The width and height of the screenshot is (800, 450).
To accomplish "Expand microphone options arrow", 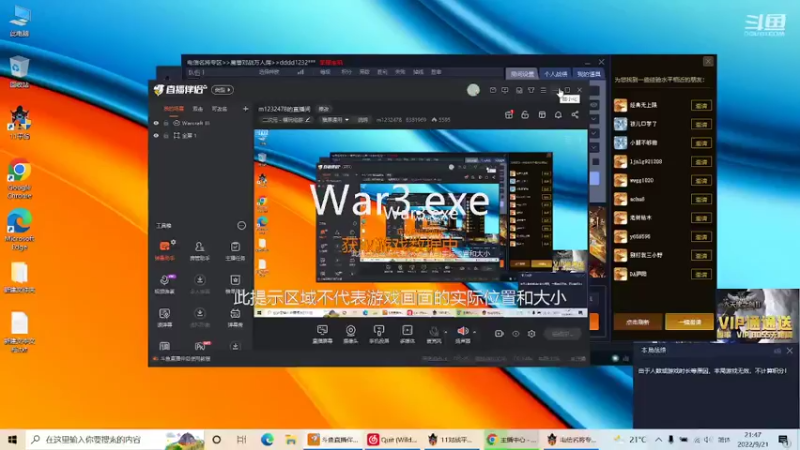I will (446, 332).
